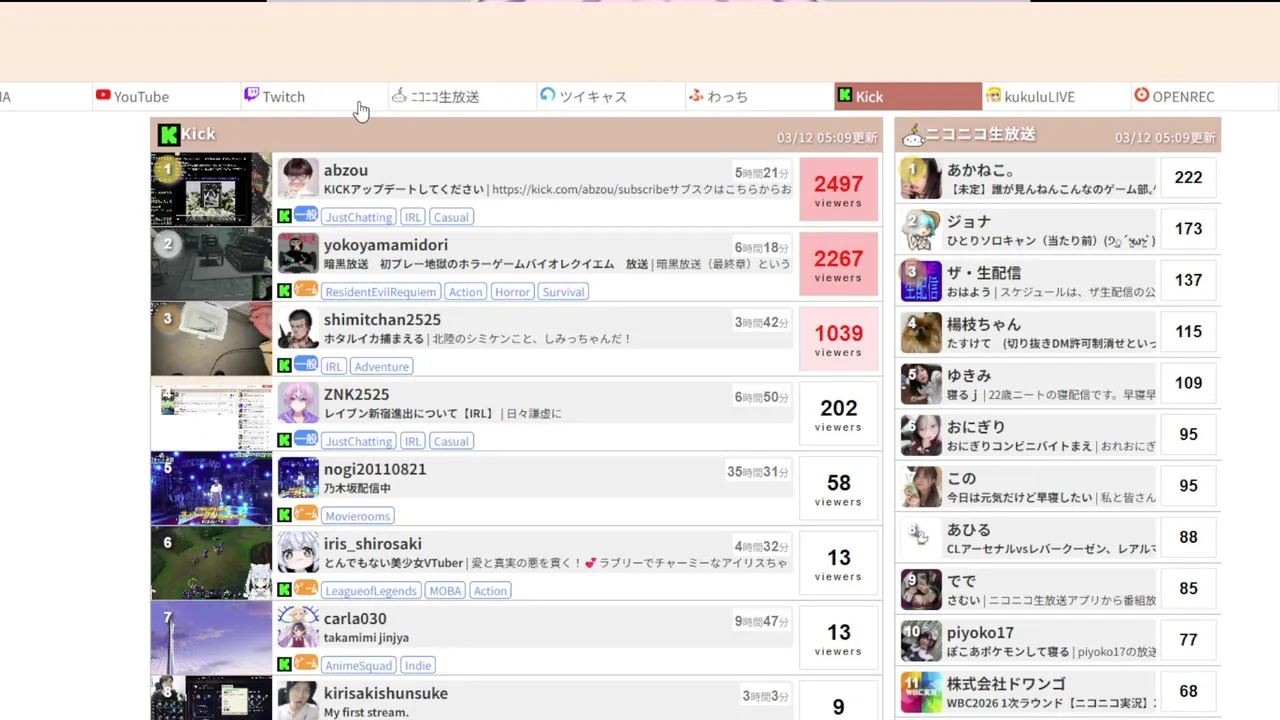
Task: Open the kirisakishunsuke channel link
Action: pos(386,693)
